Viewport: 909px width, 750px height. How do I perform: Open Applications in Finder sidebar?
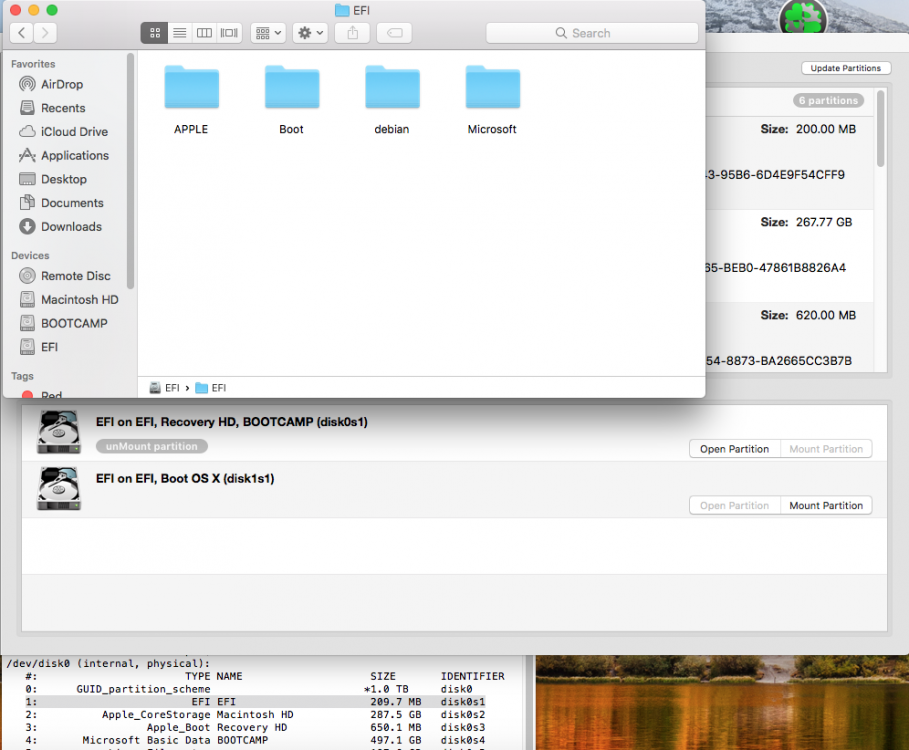pyautogui.click(x=75, y=156)
